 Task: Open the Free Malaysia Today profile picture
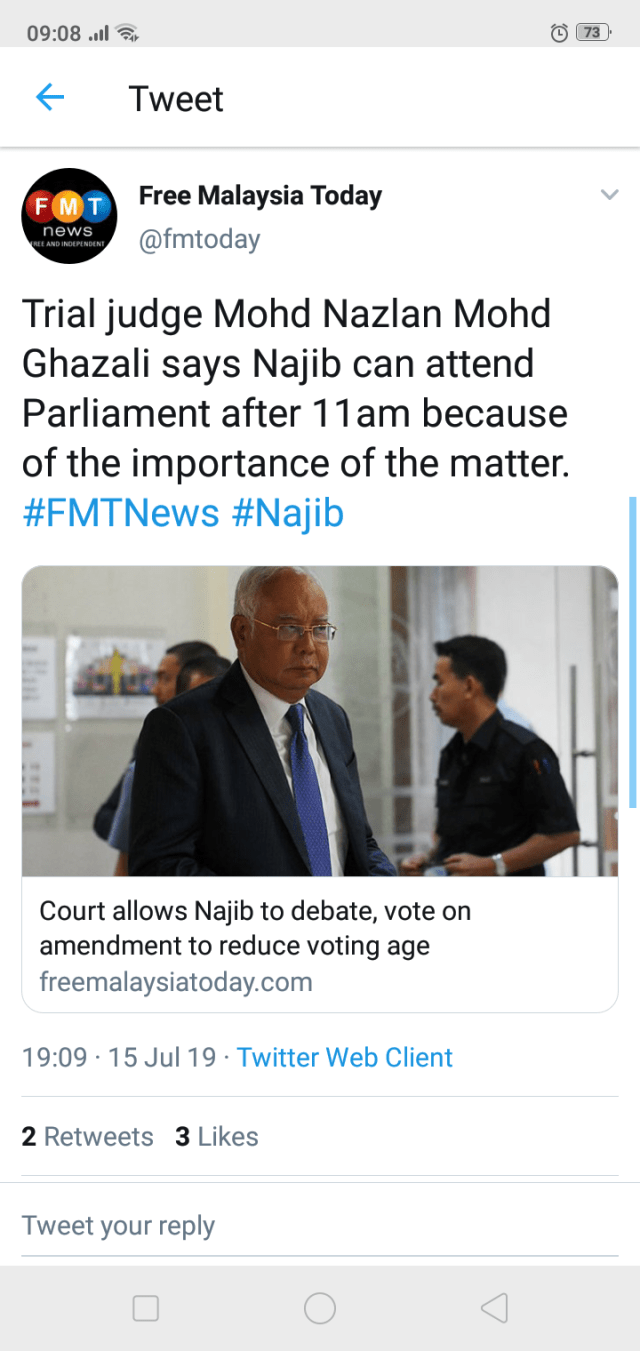click(69, 215)
